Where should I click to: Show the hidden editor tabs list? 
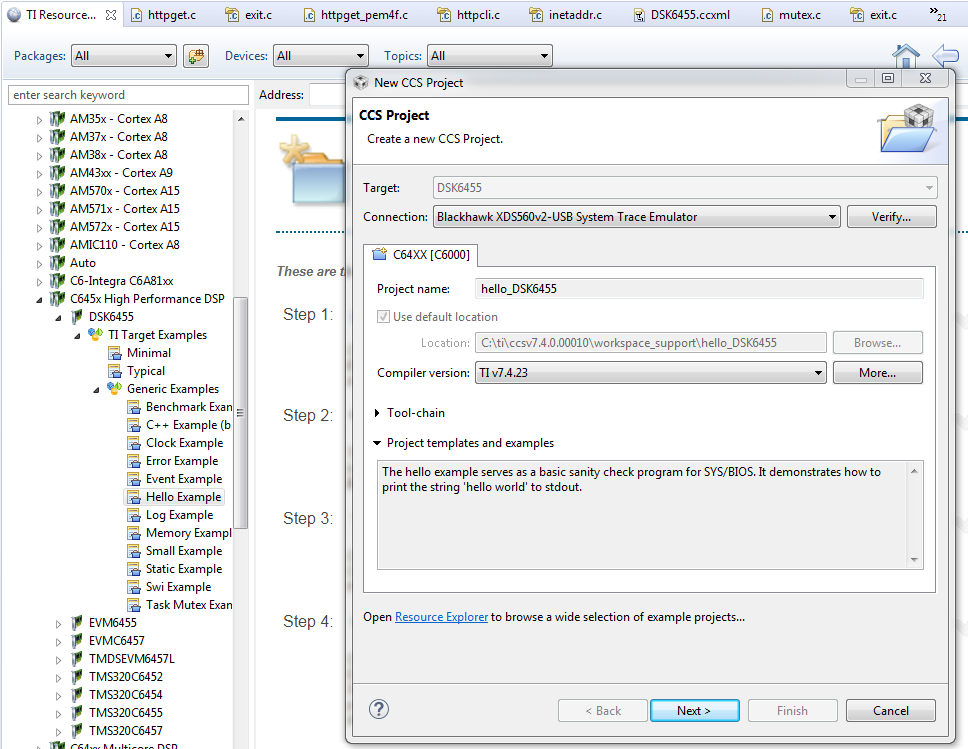[x=938, y=14]
